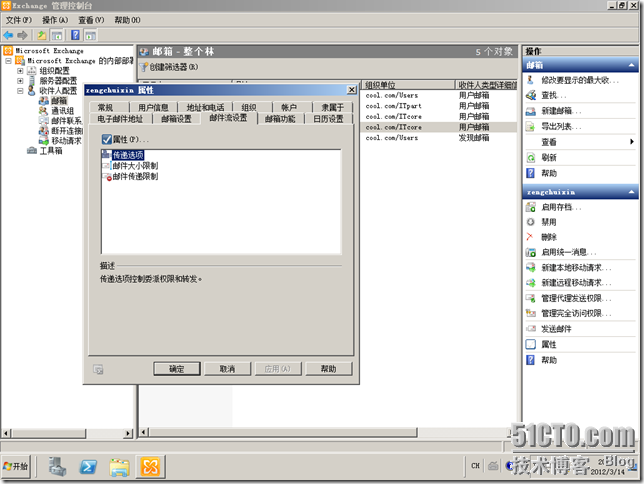Click 禁用 action for zengchuixin
This screenshot has width=644, height=484.
[x=548, y=222]
